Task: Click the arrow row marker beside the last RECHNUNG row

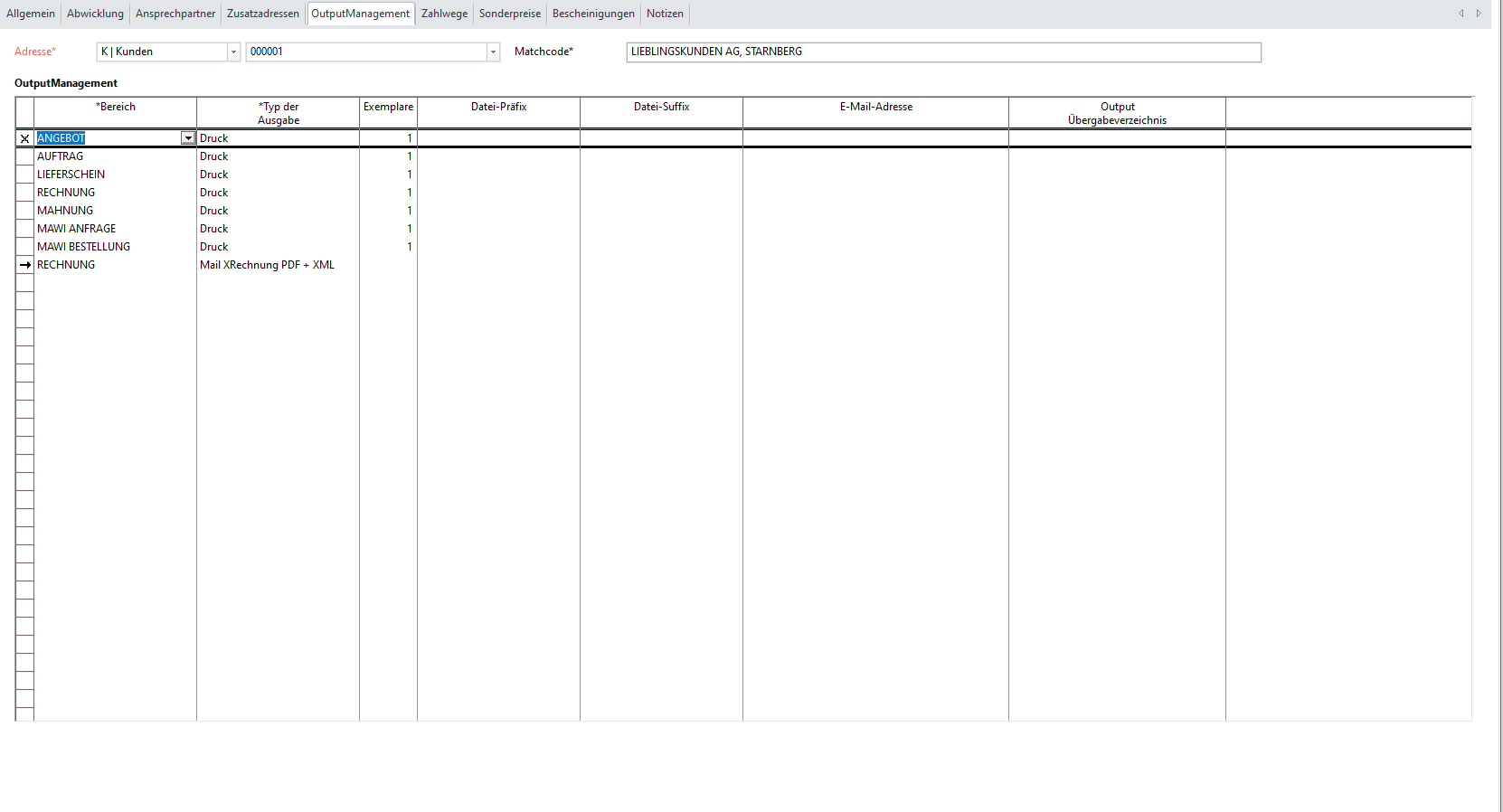Action: click(25, 265)
